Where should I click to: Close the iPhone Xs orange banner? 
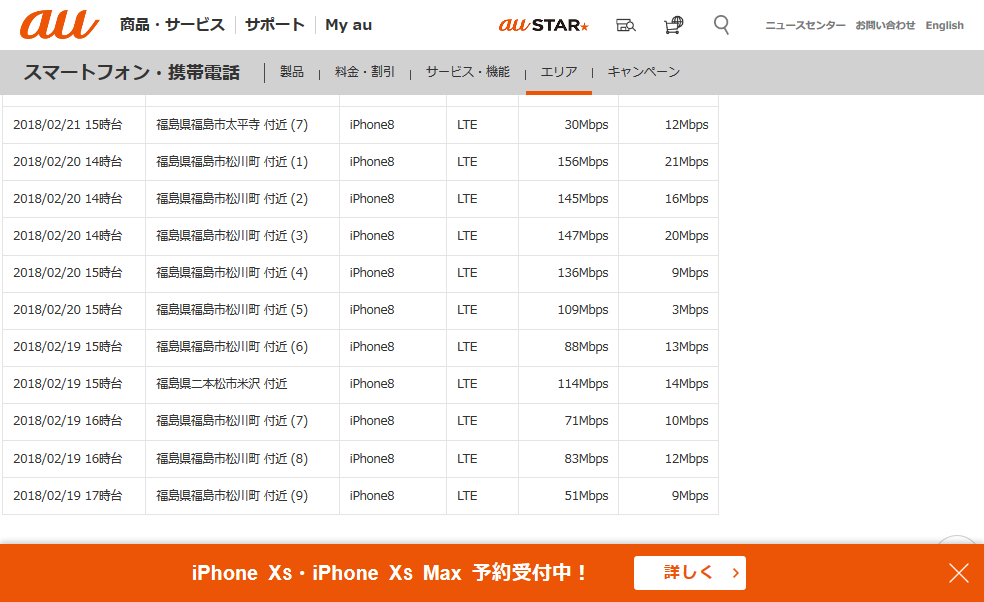pos(959,572)
